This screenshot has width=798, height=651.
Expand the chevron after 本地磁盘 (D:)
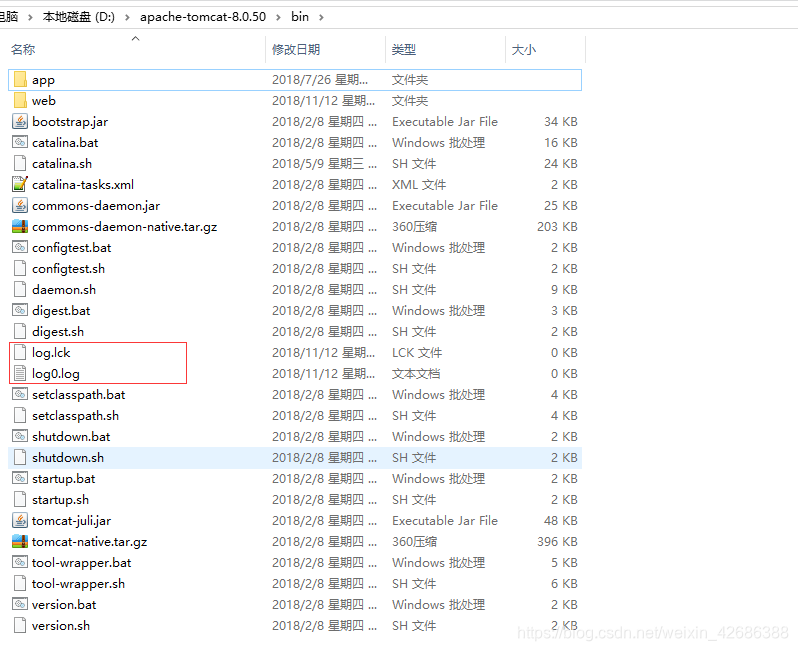127,17
